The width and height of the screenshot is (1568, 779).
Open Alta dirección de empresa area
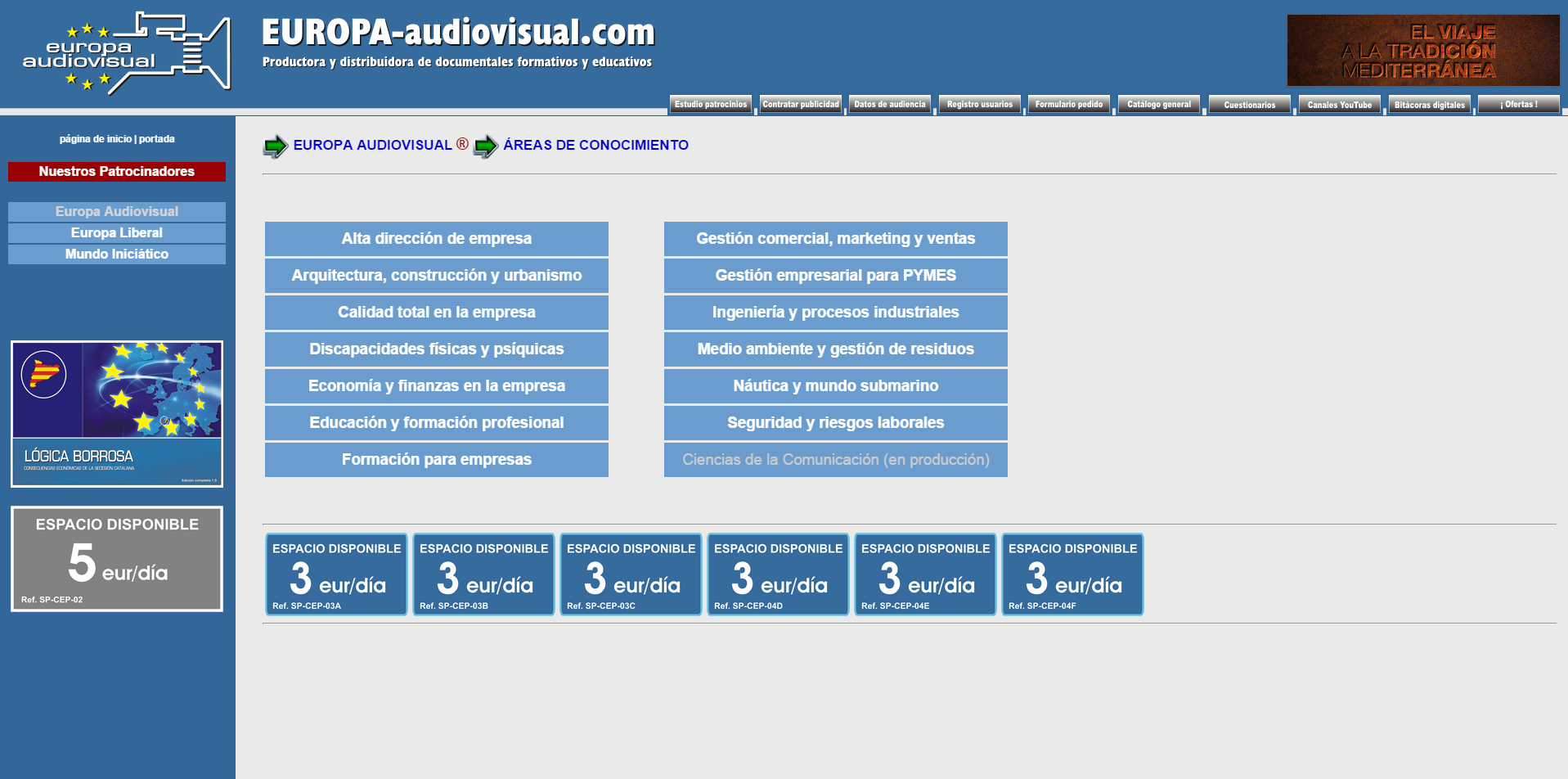click(437, 239)
